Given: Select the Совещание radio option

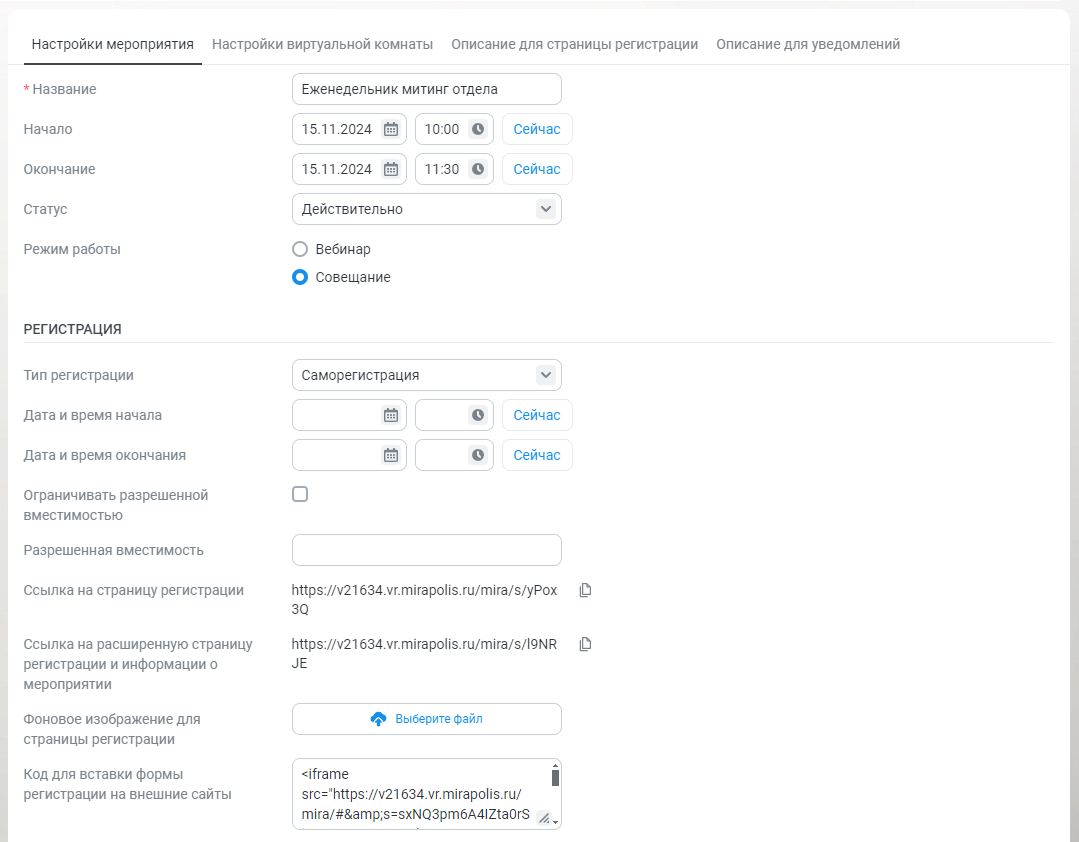Looking at the screenshot, I should tap(300, 277).
